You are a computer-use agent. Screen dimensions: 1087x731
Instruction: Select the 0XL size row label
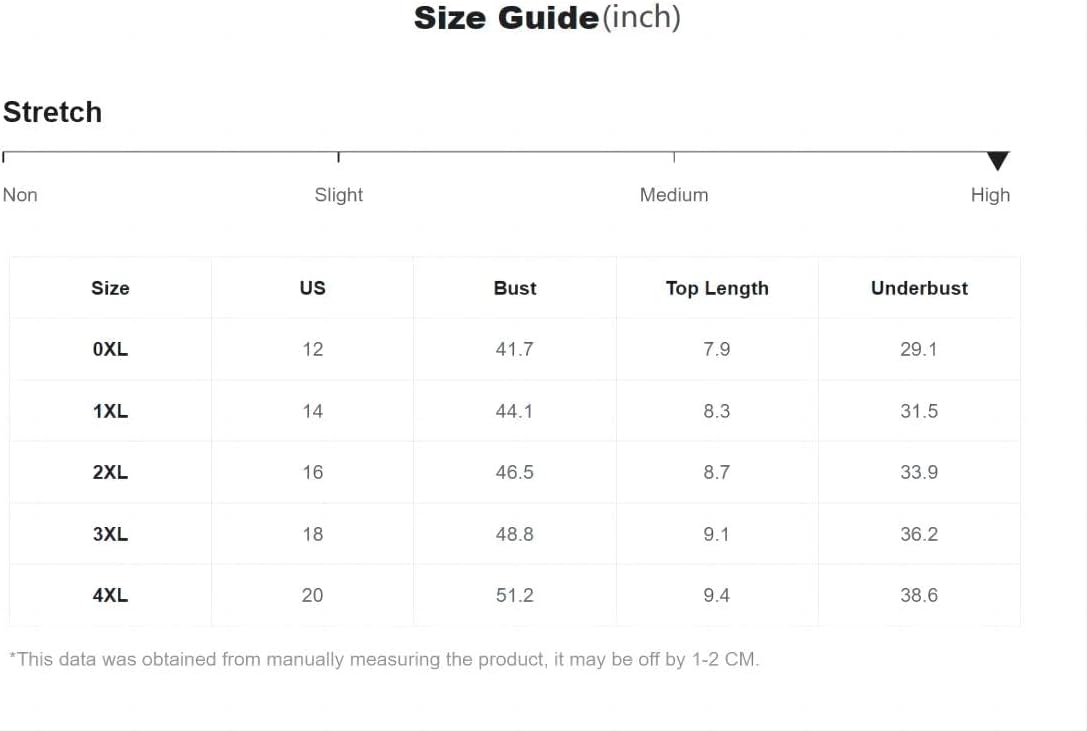[x=110, y=349]
